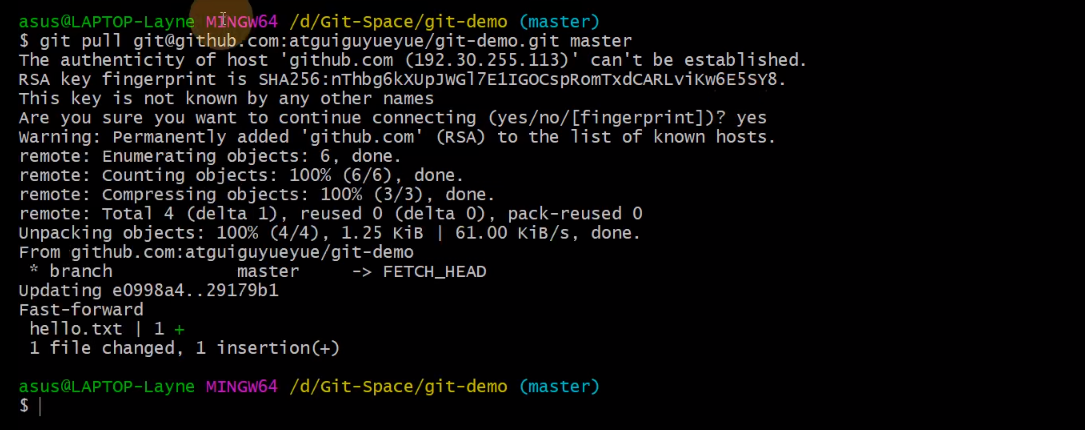This screenshot has width=1085, height=430.
Task: Click the 'Unpacking objects' progress line
Action: [329, 233]
